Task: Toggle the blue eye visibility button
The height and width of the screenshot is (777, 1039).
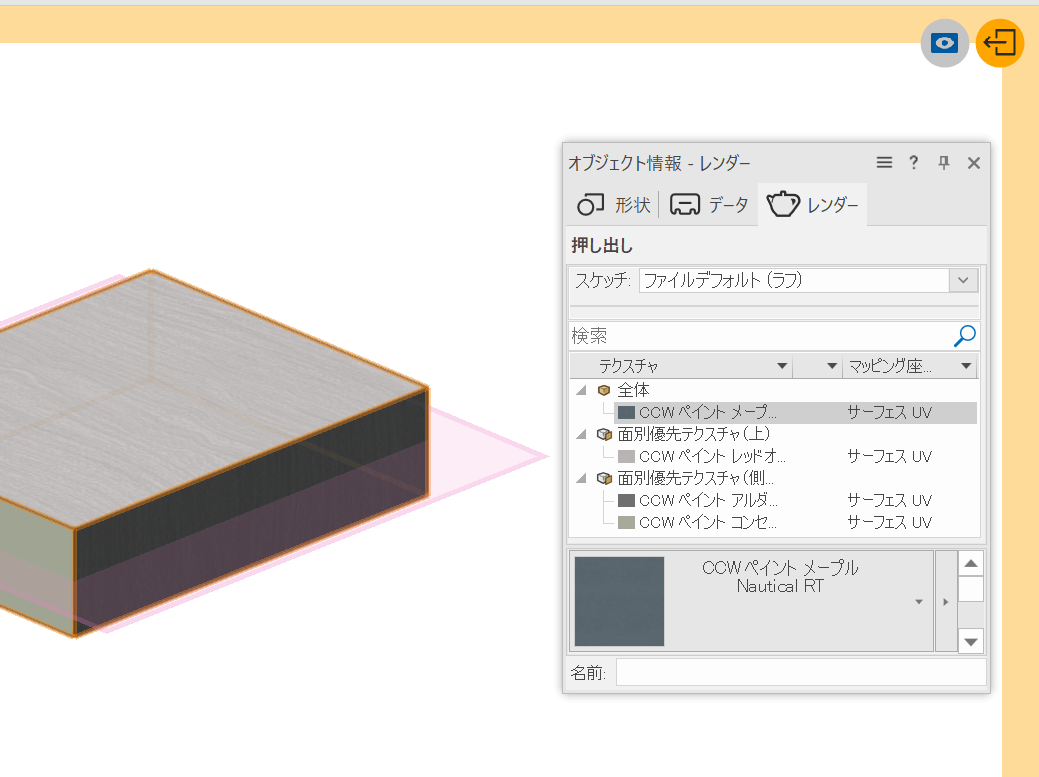Action: click(944, 43)
